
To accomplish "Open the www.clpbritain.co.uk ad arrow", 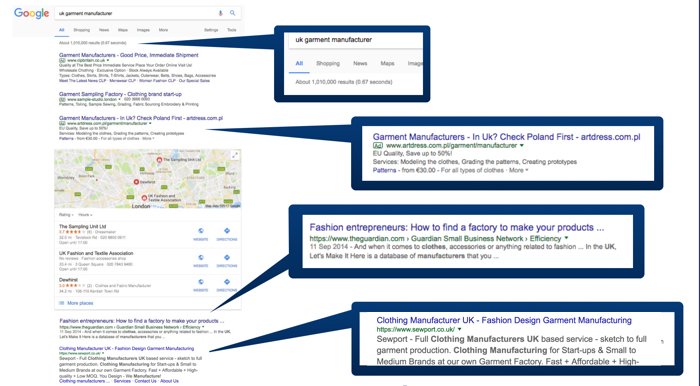I will click(x=108, y=60).
